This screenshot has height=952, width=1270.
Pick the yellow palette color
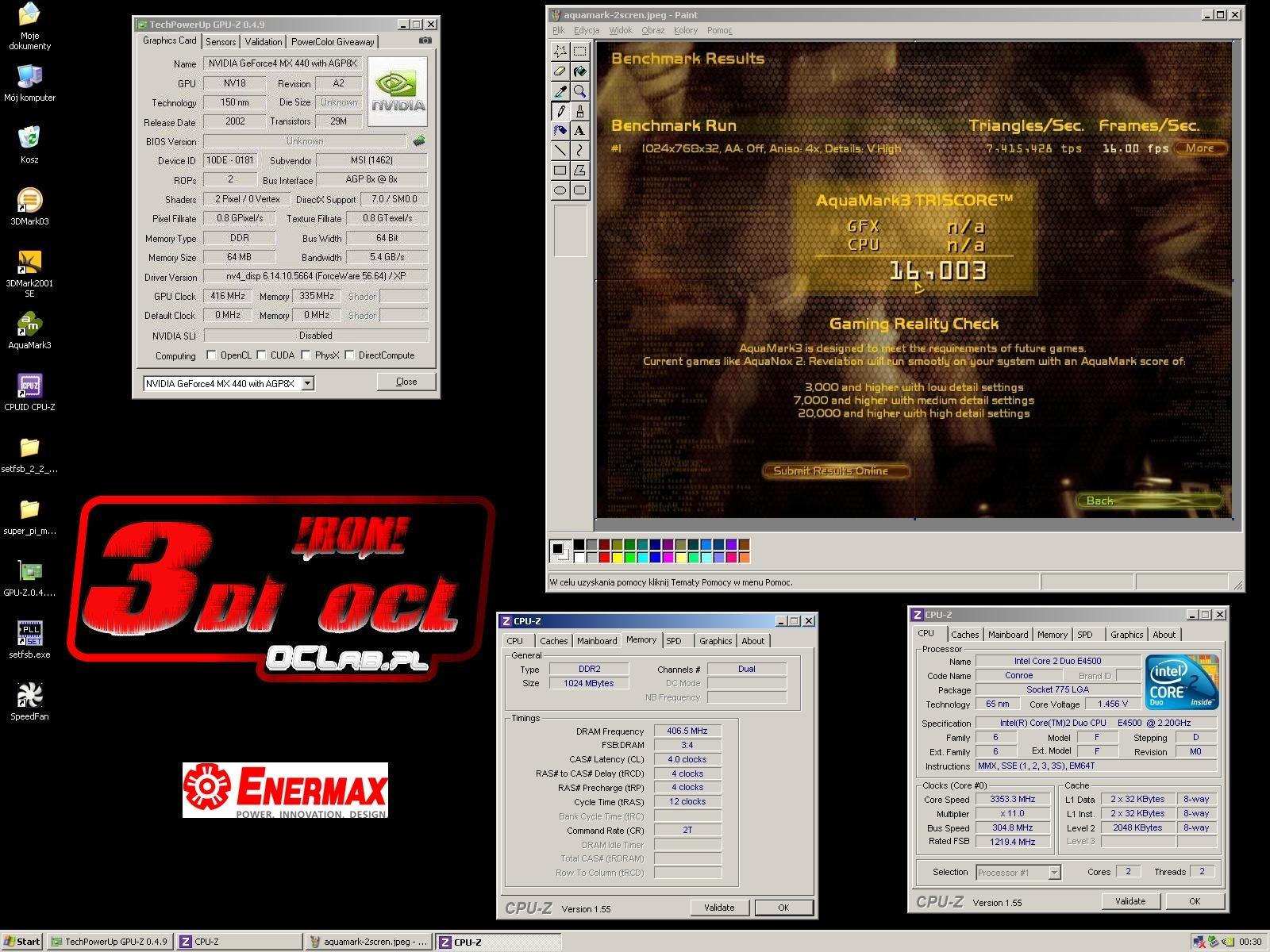click(617, 558)
